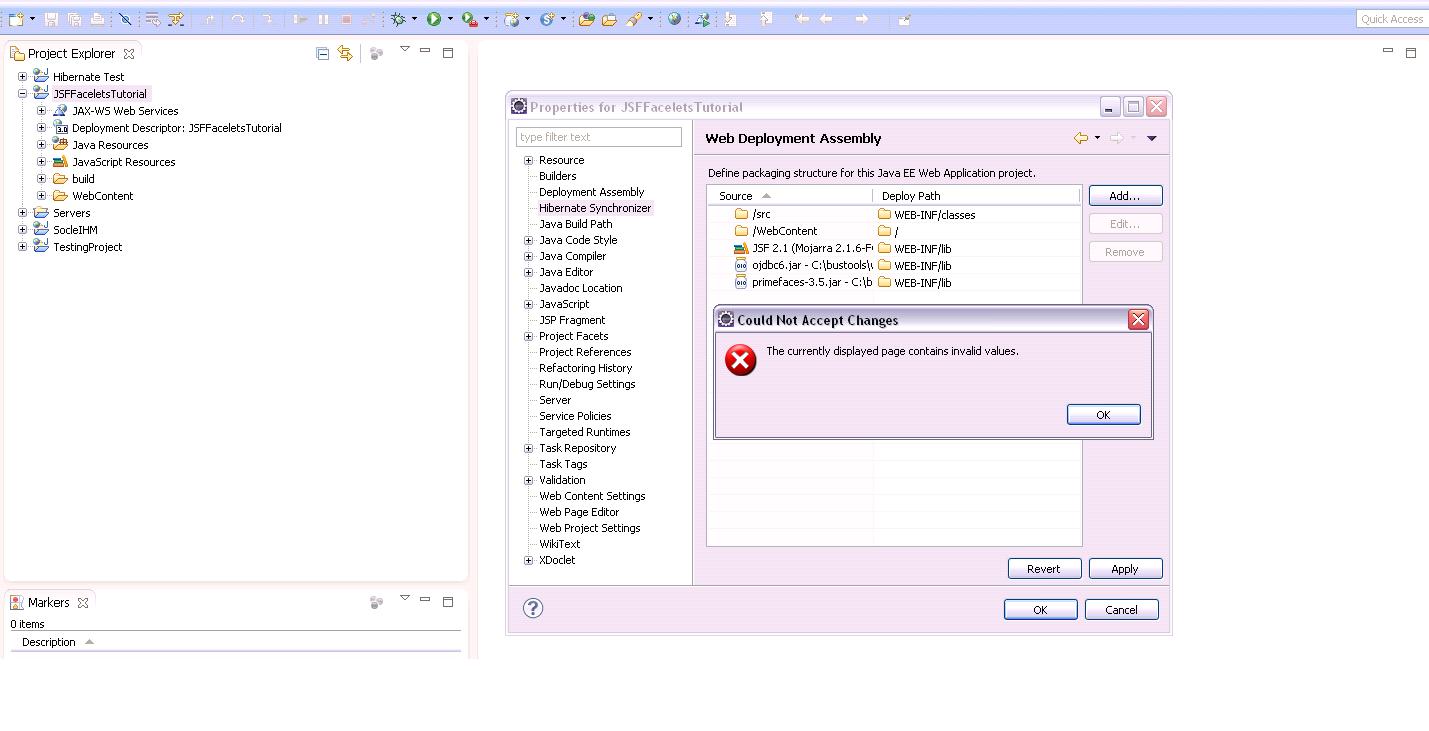
Task: Open Project Explorer view menu triangle
Action: click(x=404, y=49)
